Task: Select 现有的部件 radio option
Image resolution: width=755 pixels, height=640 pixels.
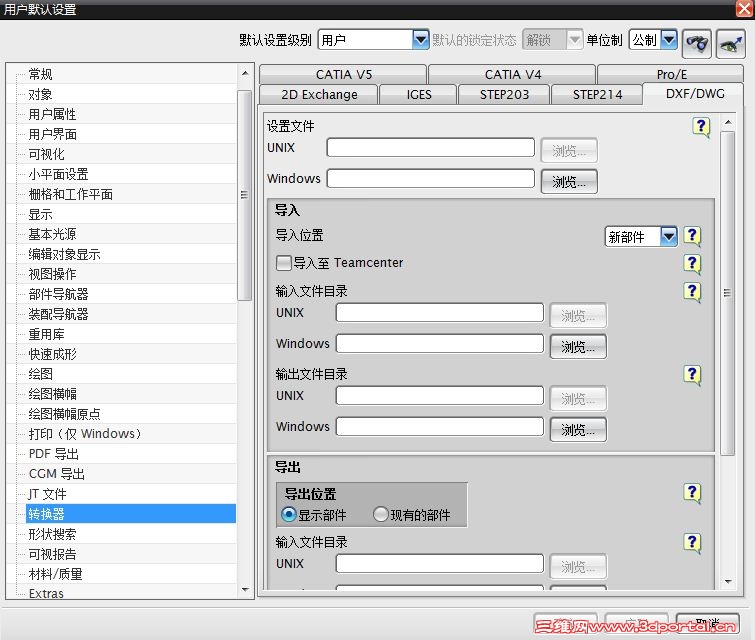Action: 380,515
